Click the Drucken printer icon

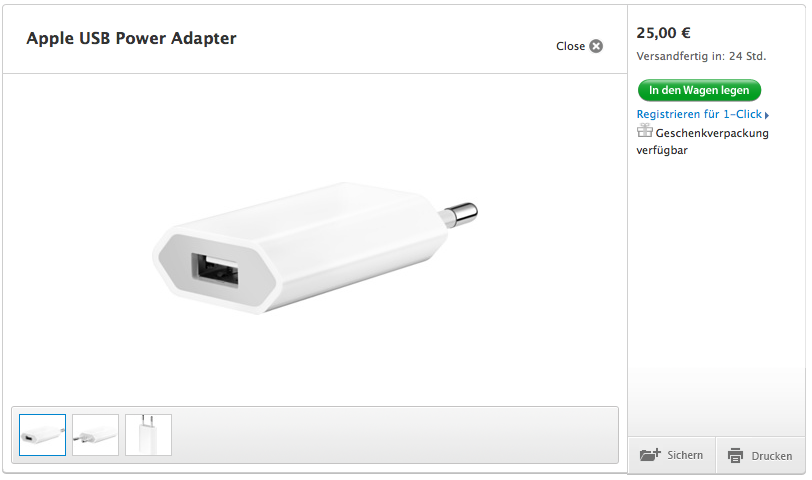tap(735, 456)
